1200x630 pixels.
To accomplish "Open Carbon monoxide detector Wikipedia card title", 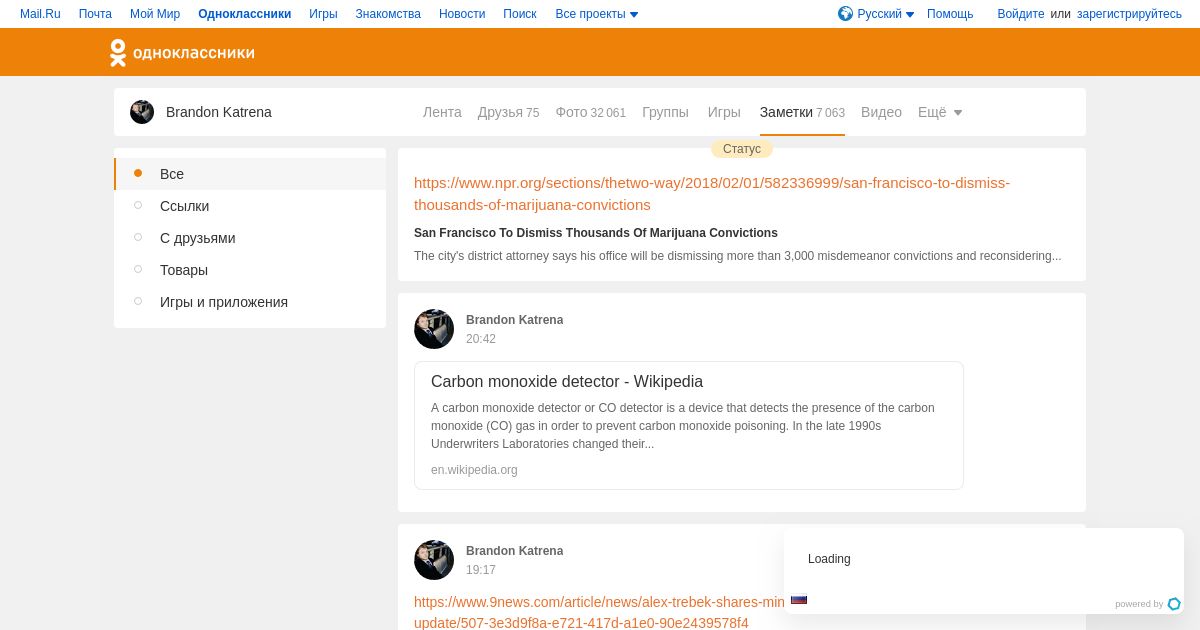I will (567, 381).
